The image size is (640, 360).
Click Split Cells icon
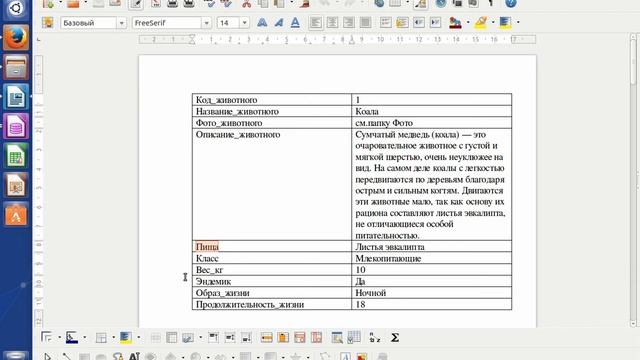click(171, 338)
